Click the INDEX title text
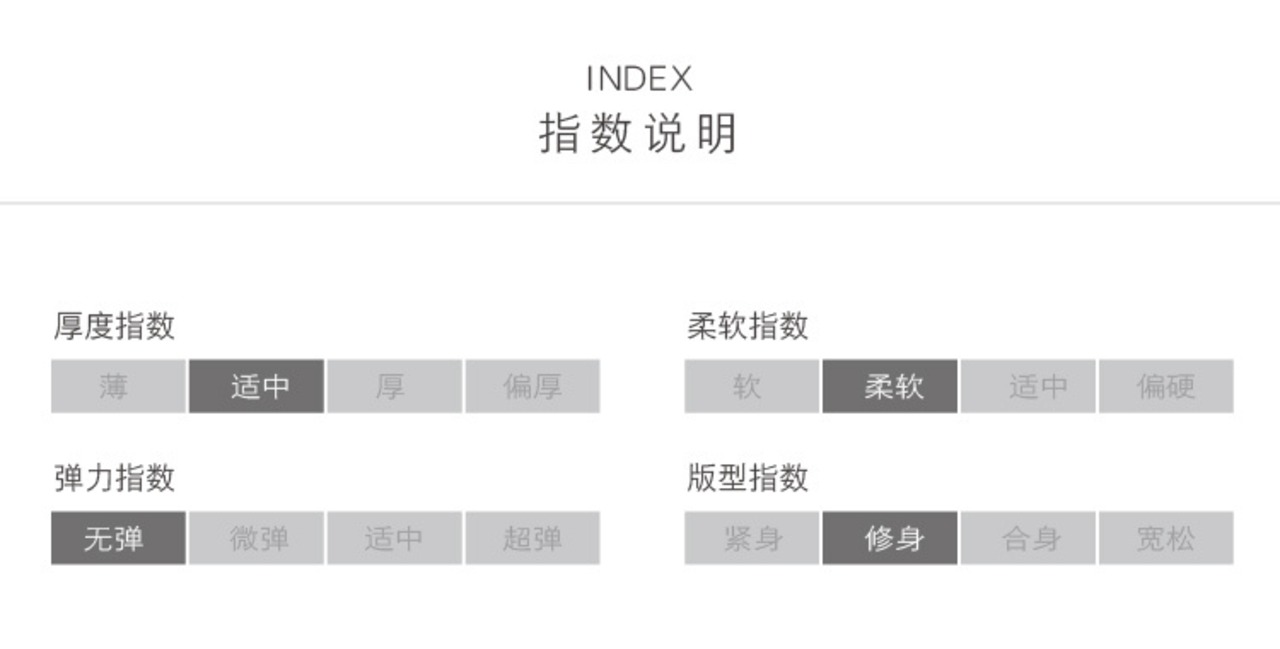The width and height of the screenshot is (1280, 649). click(639, 78)
